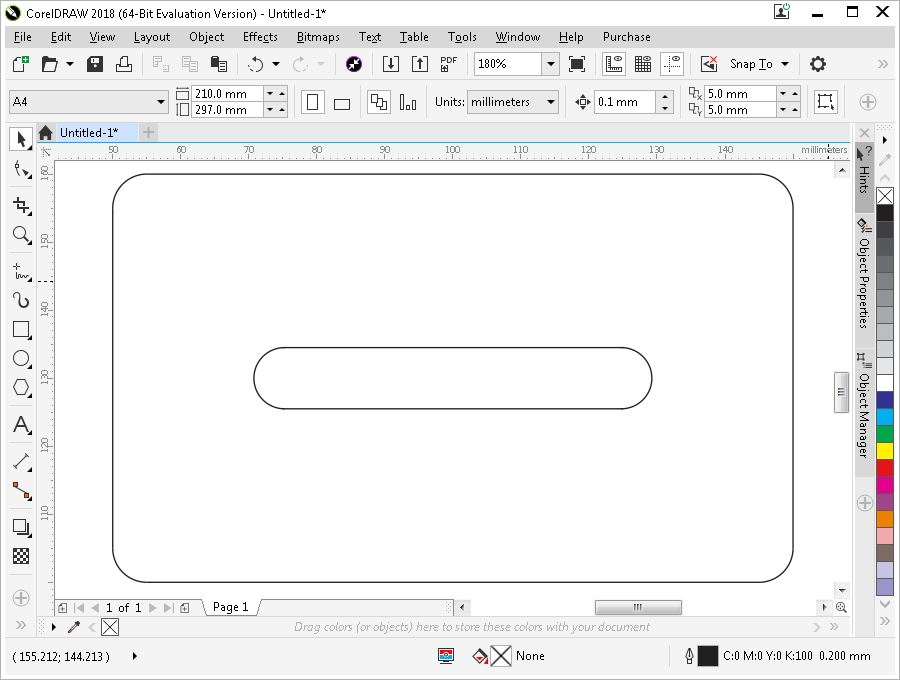Pick the Ellipse tool
The height and width of the screenshot is (680, 900).
pyautogui.click(x=21, y=358)
